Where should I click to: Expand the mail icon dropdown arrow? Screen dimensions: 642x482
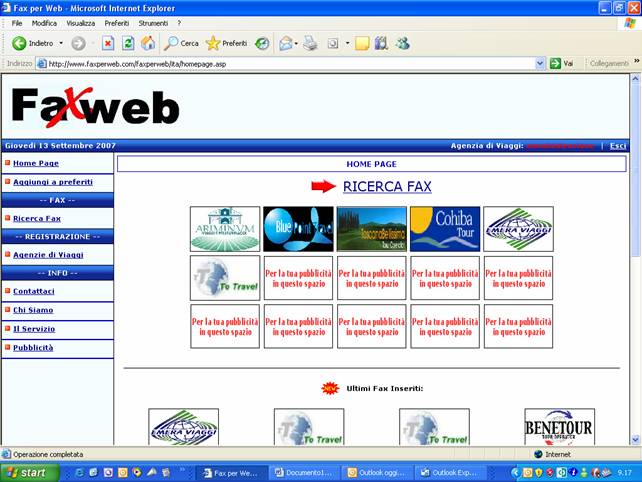pyautogui.click(x=296, y=43)
